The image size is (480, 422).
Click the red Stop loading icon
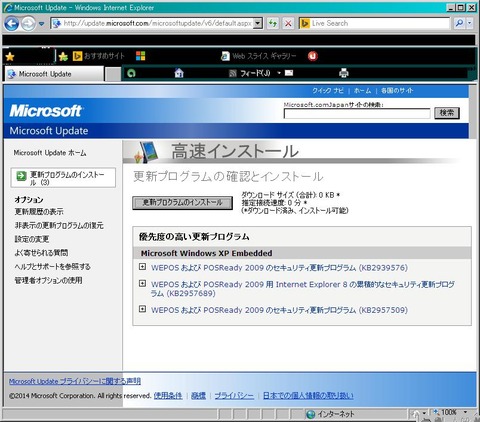288,23
